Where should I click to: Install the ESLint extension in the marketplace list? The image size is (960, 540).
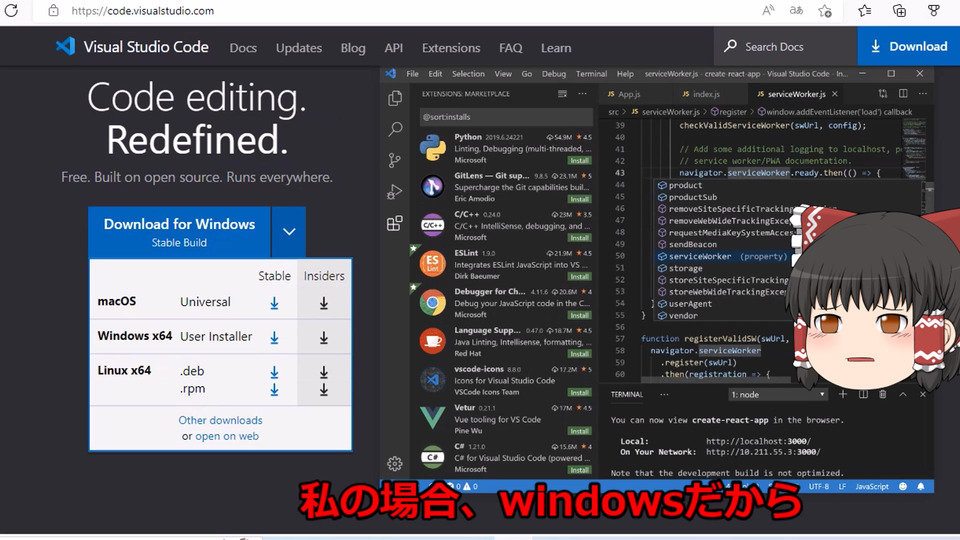pos(579,276)
